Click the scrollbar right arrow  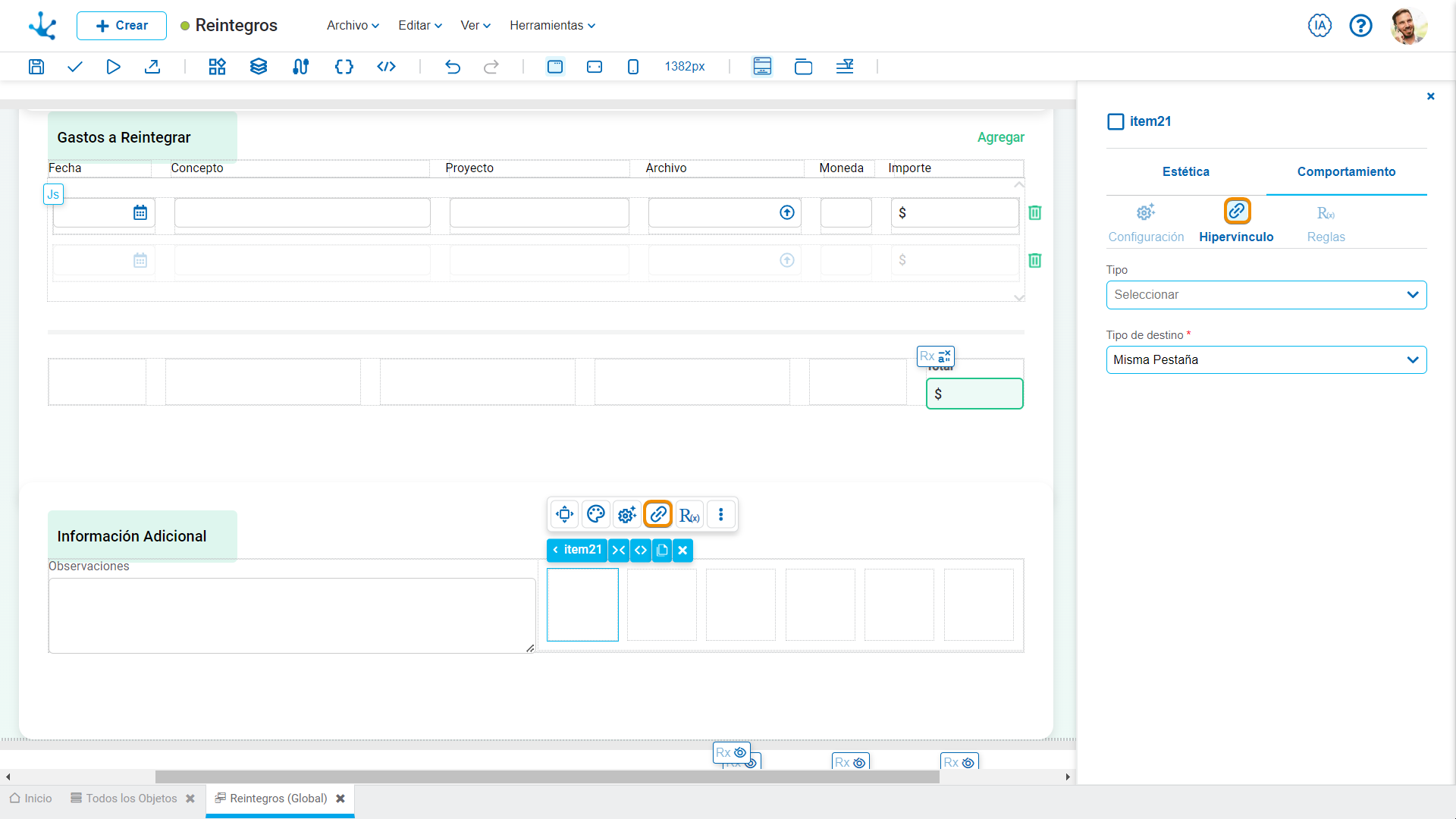(1068, 777)
